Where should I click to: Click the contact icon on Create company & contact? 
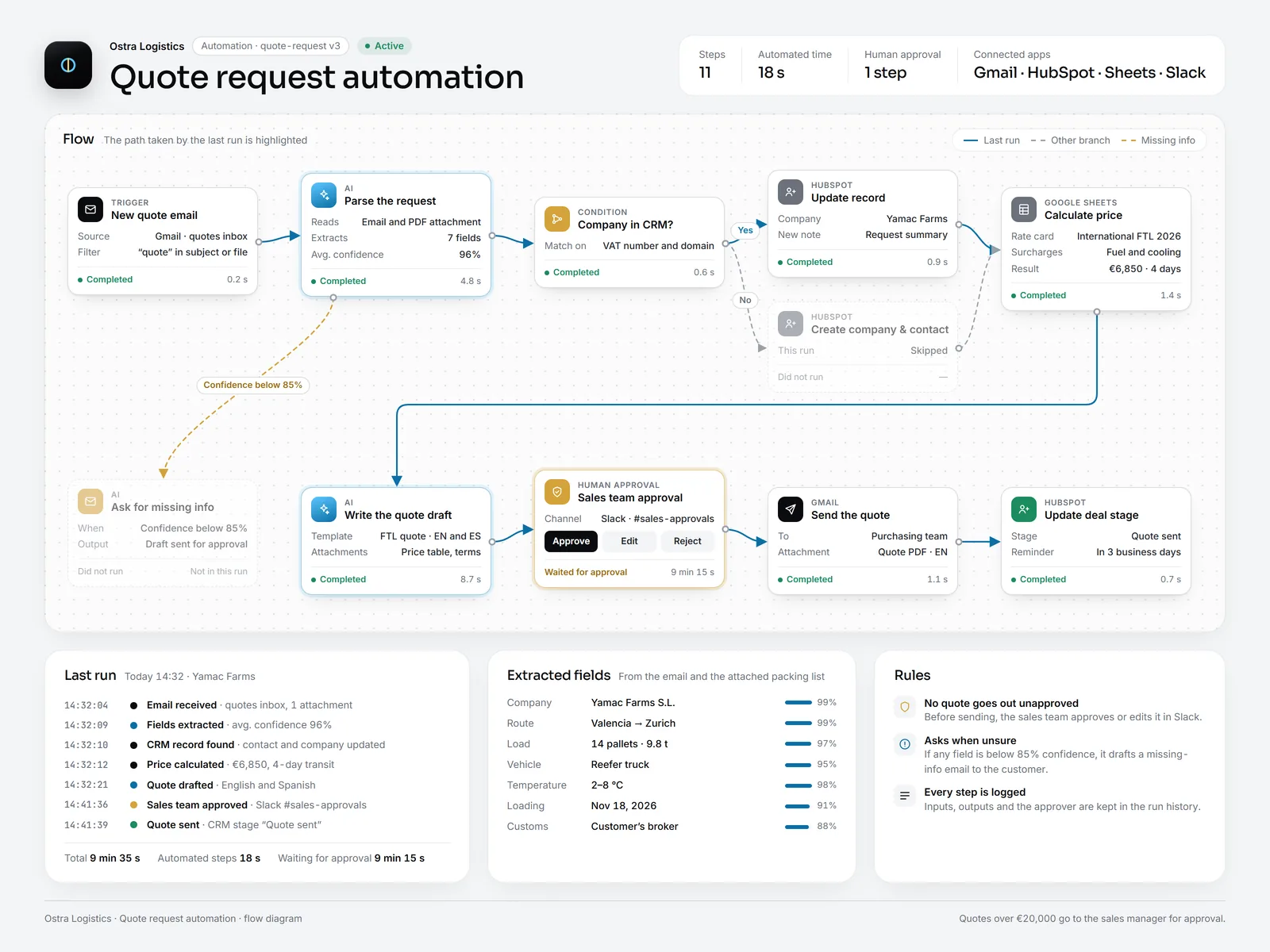[791, 324]
